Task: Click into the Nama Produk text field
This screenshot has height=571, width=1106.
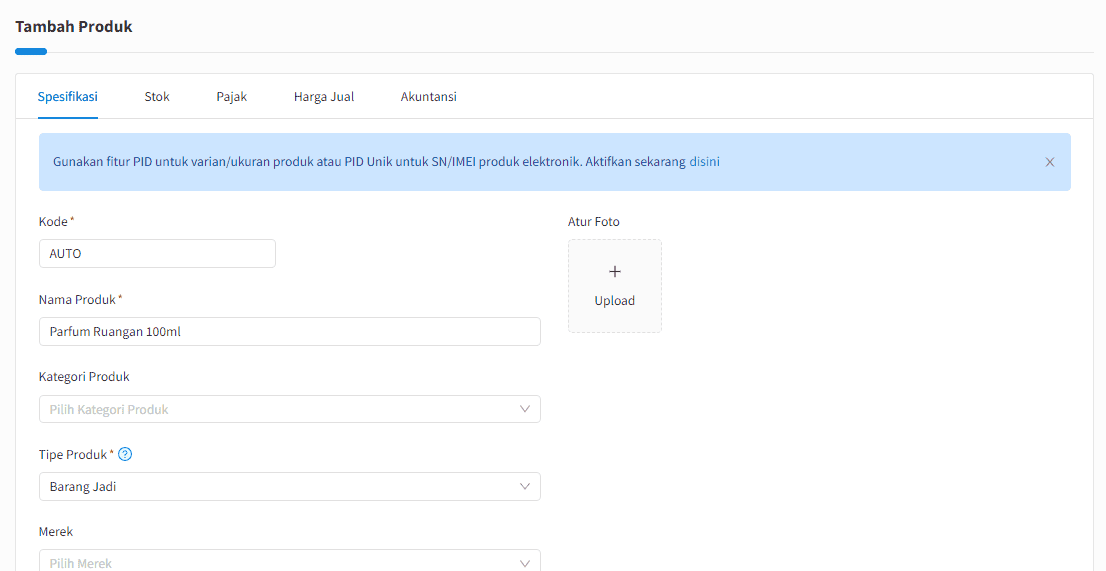Action: click(290, 331)
